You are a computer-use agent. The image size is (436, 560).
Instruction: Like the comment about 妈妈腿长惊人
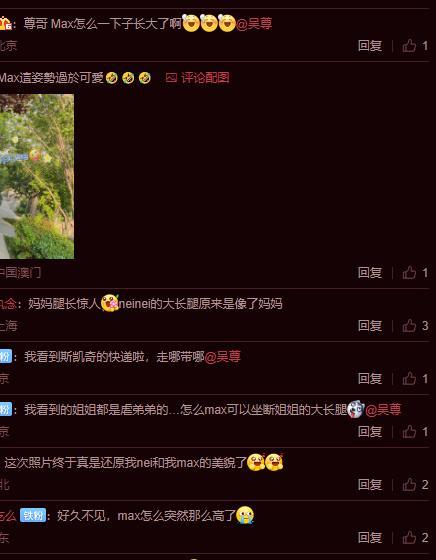409,326
